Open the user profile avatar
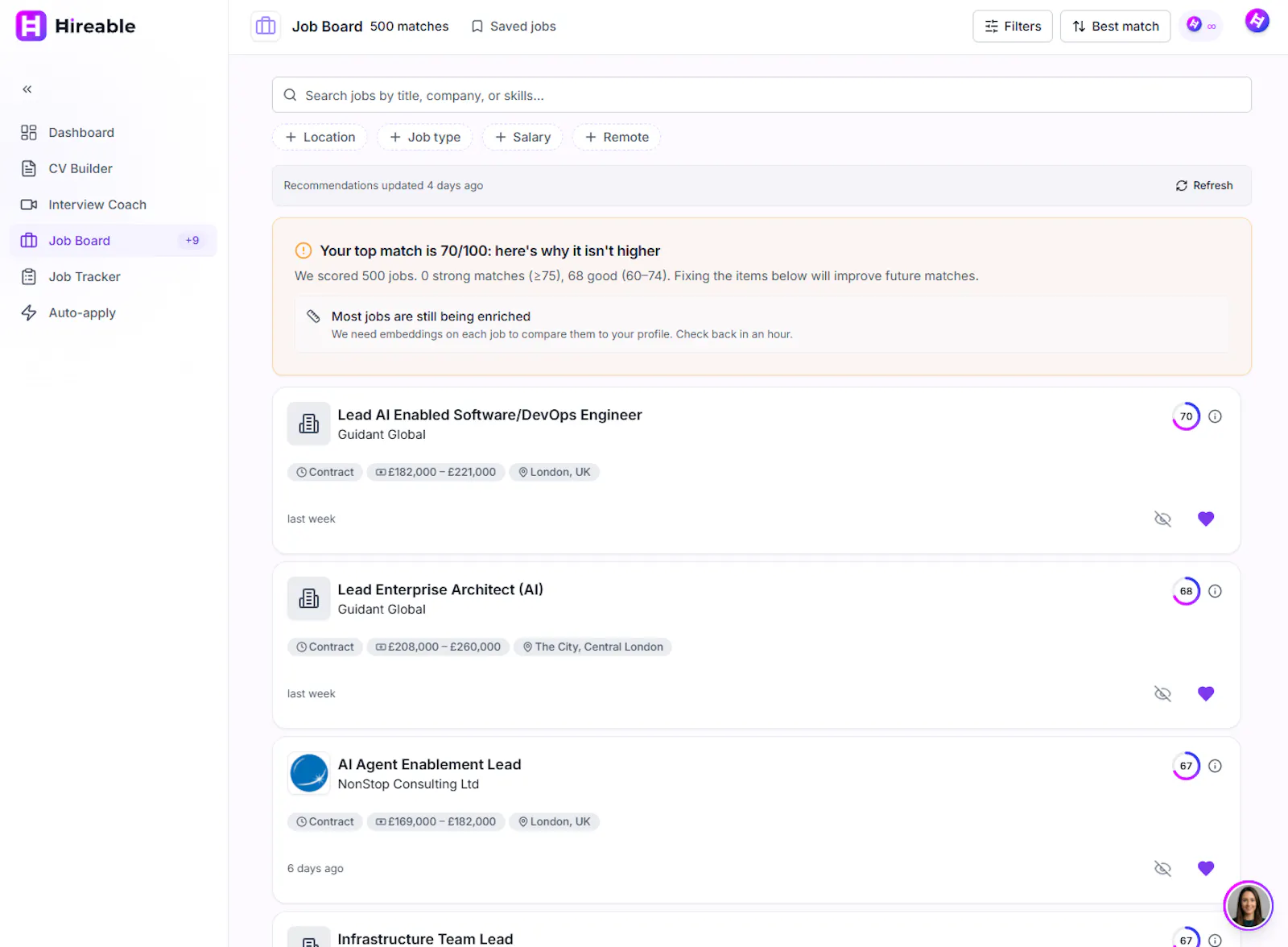Image resolution: width=1288 pixels, height=947 pixels. 1257,21
